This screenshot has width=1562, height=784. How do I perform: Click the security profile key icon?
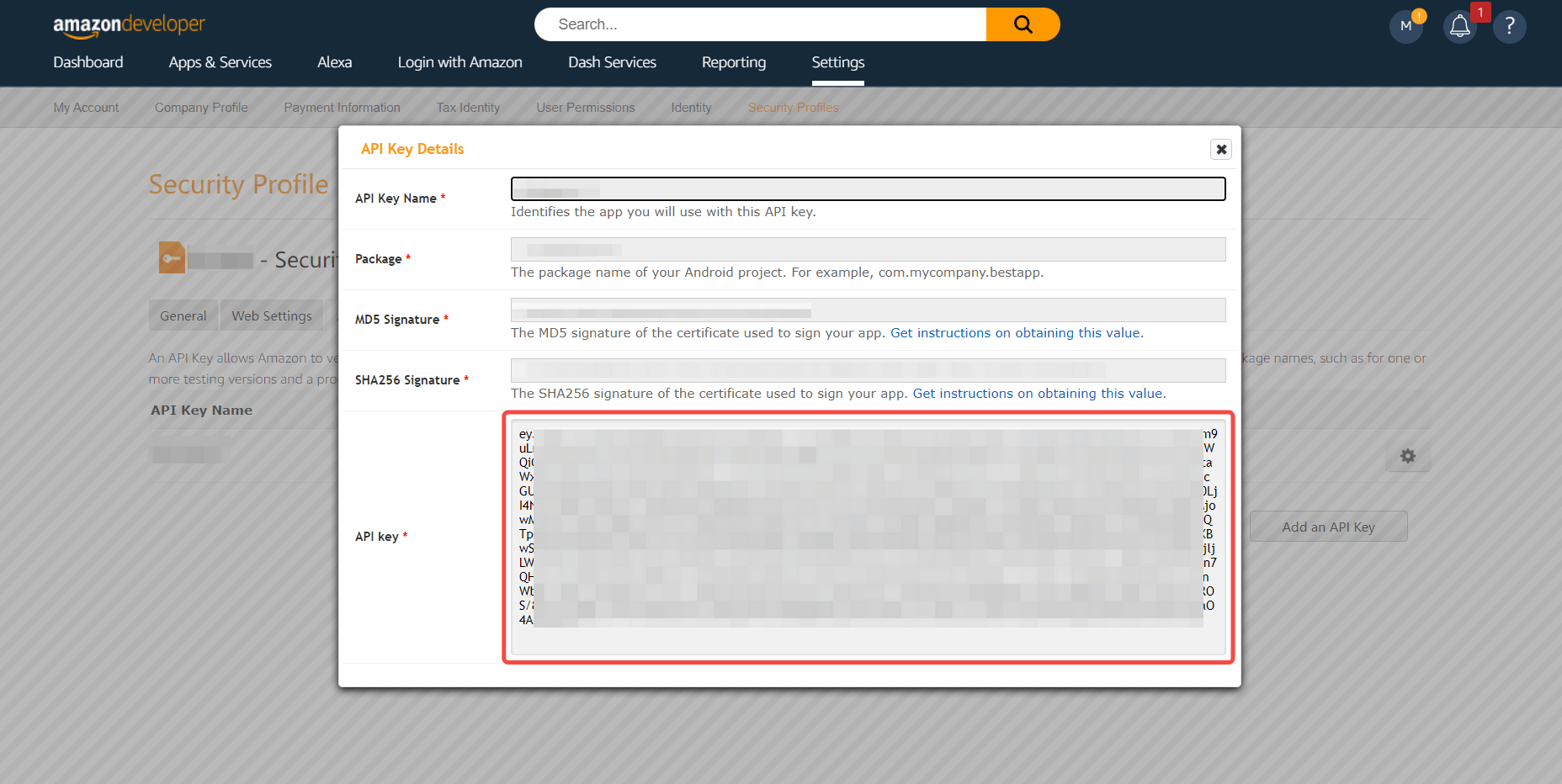(172, 258)
